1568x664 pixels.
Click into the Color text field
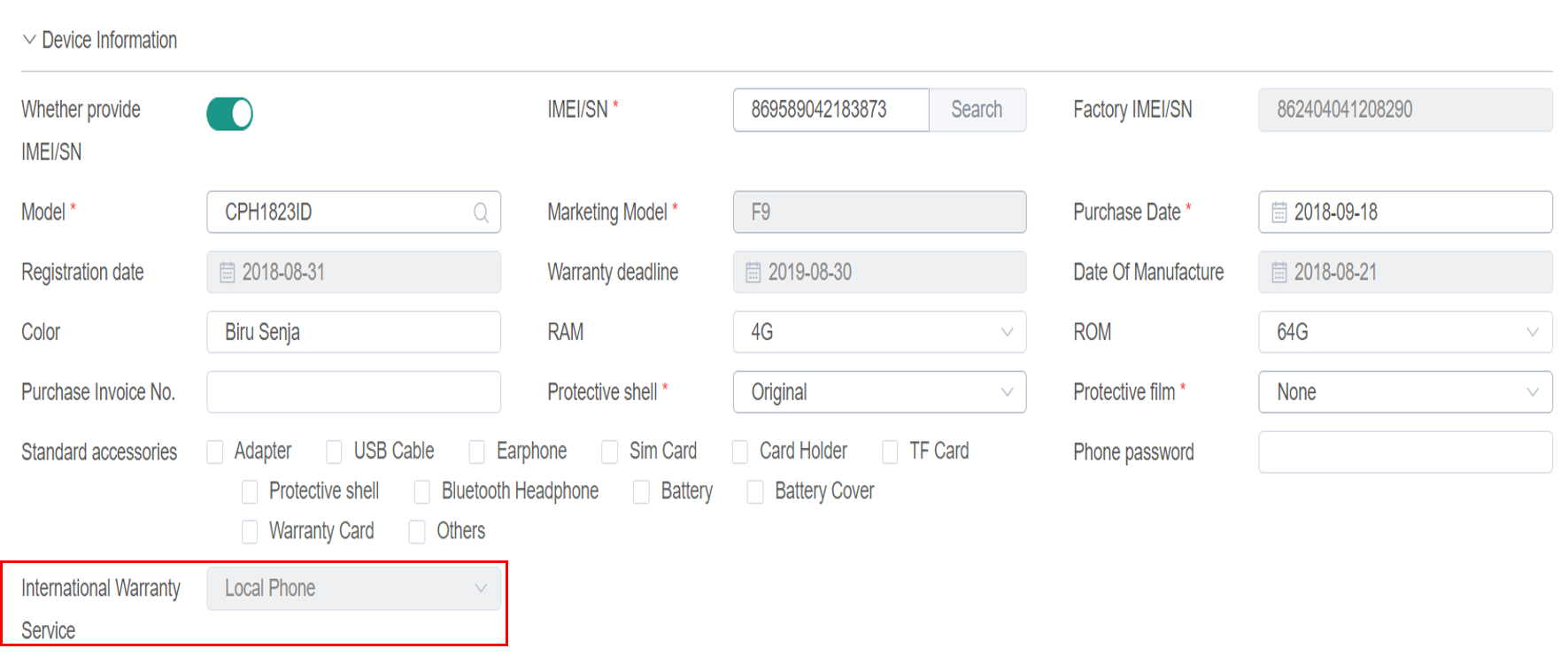pos(353,332)
